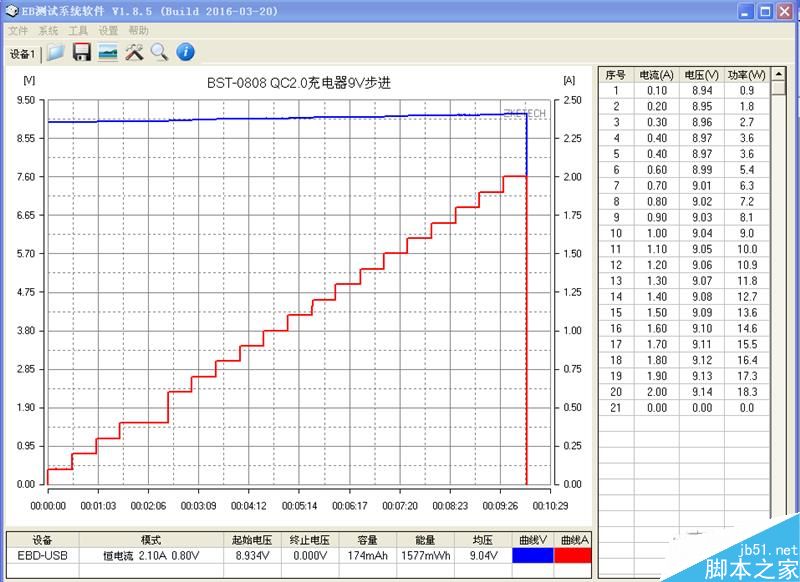Click the 曲线V header cell
This screenshot has width=800, height=582.
click(533, 540)
